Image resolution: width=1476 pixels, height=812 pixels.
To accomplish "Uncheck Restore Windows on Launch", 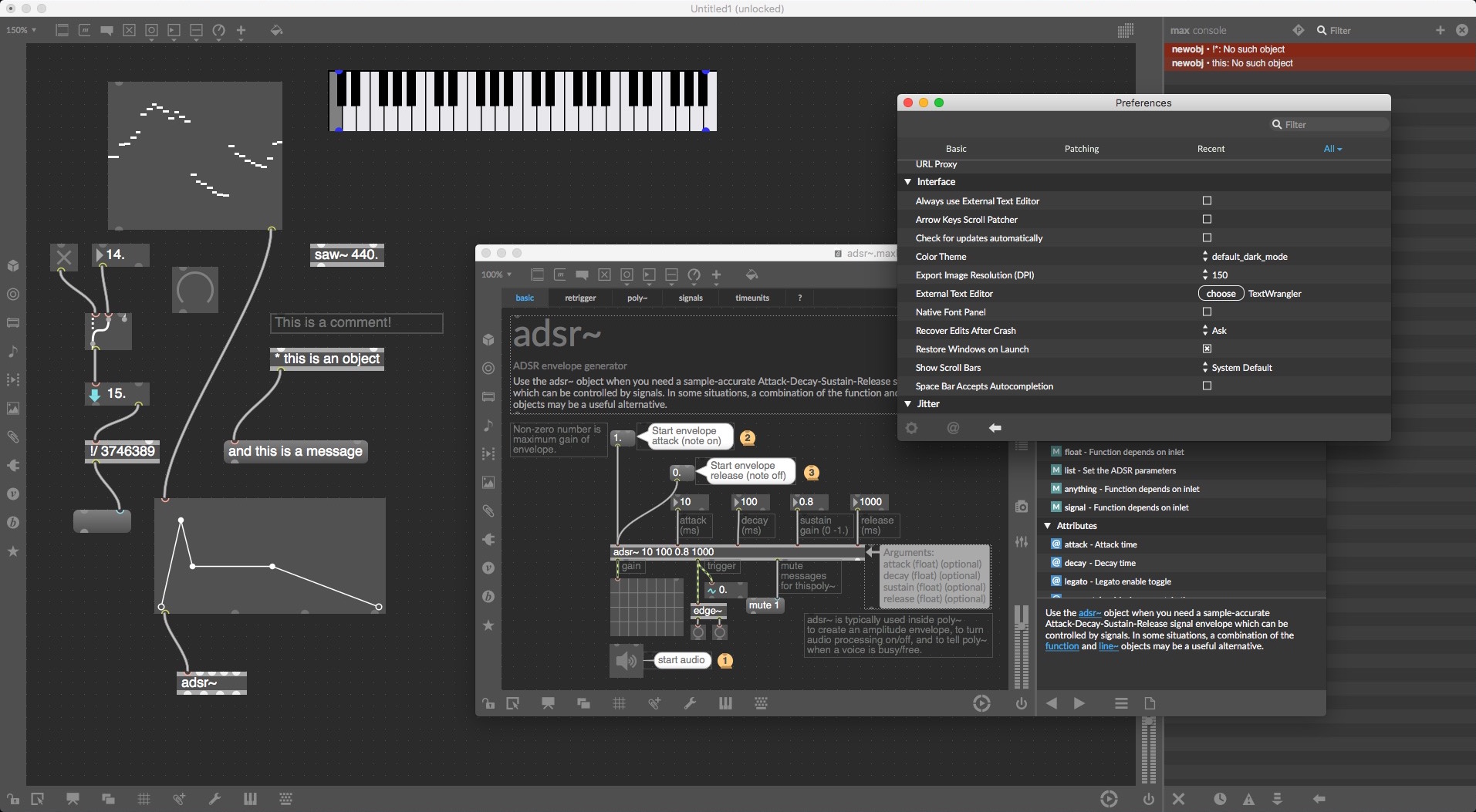I will tap(1206, 349).
